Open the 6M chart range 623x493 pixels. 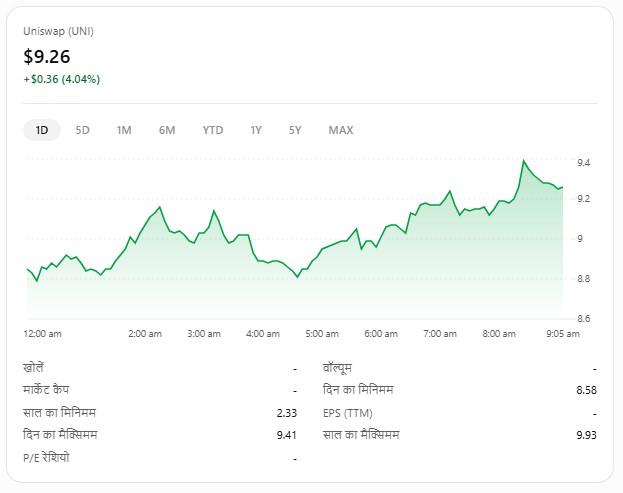(x=167, y=130)
